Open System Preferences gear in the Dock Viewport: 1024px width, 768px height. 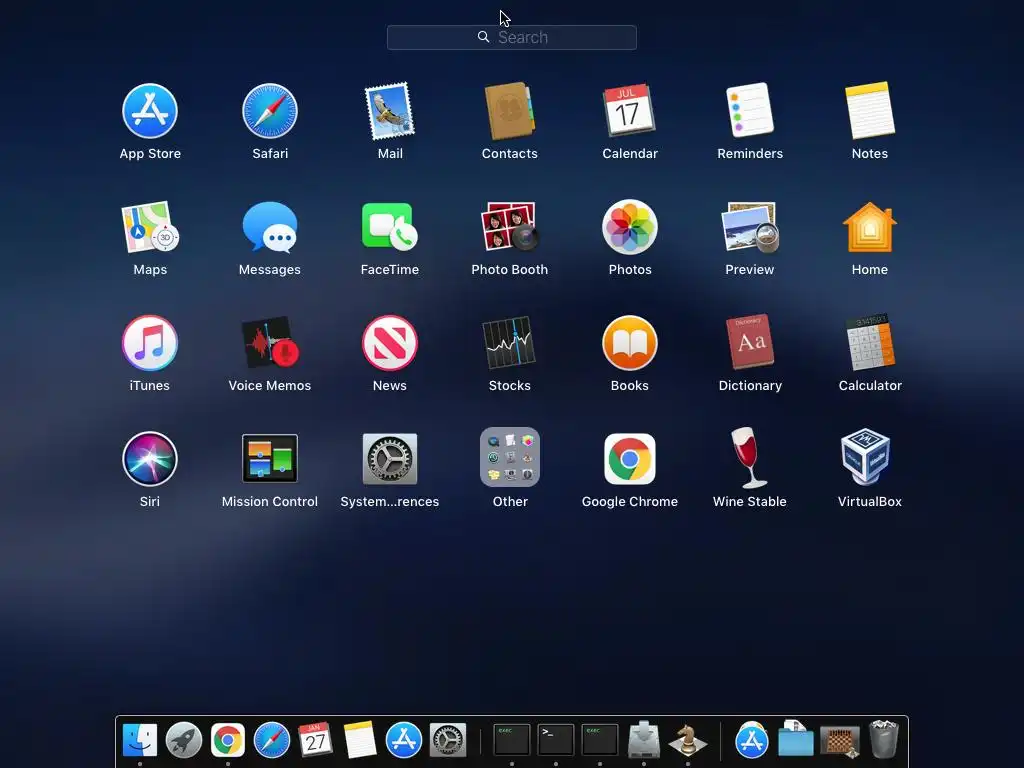(448, 740)
